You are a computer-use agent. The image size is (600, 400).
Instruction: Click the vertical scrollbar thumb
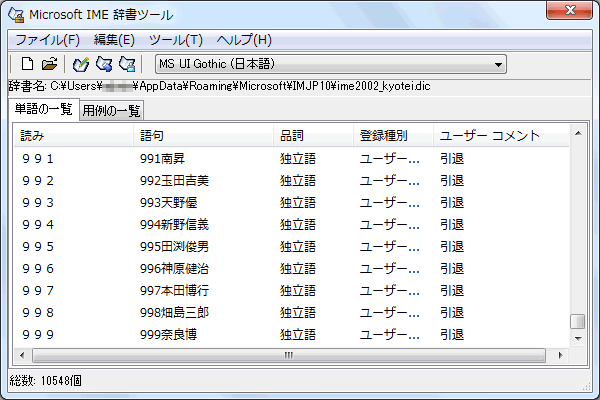point(577,322)
